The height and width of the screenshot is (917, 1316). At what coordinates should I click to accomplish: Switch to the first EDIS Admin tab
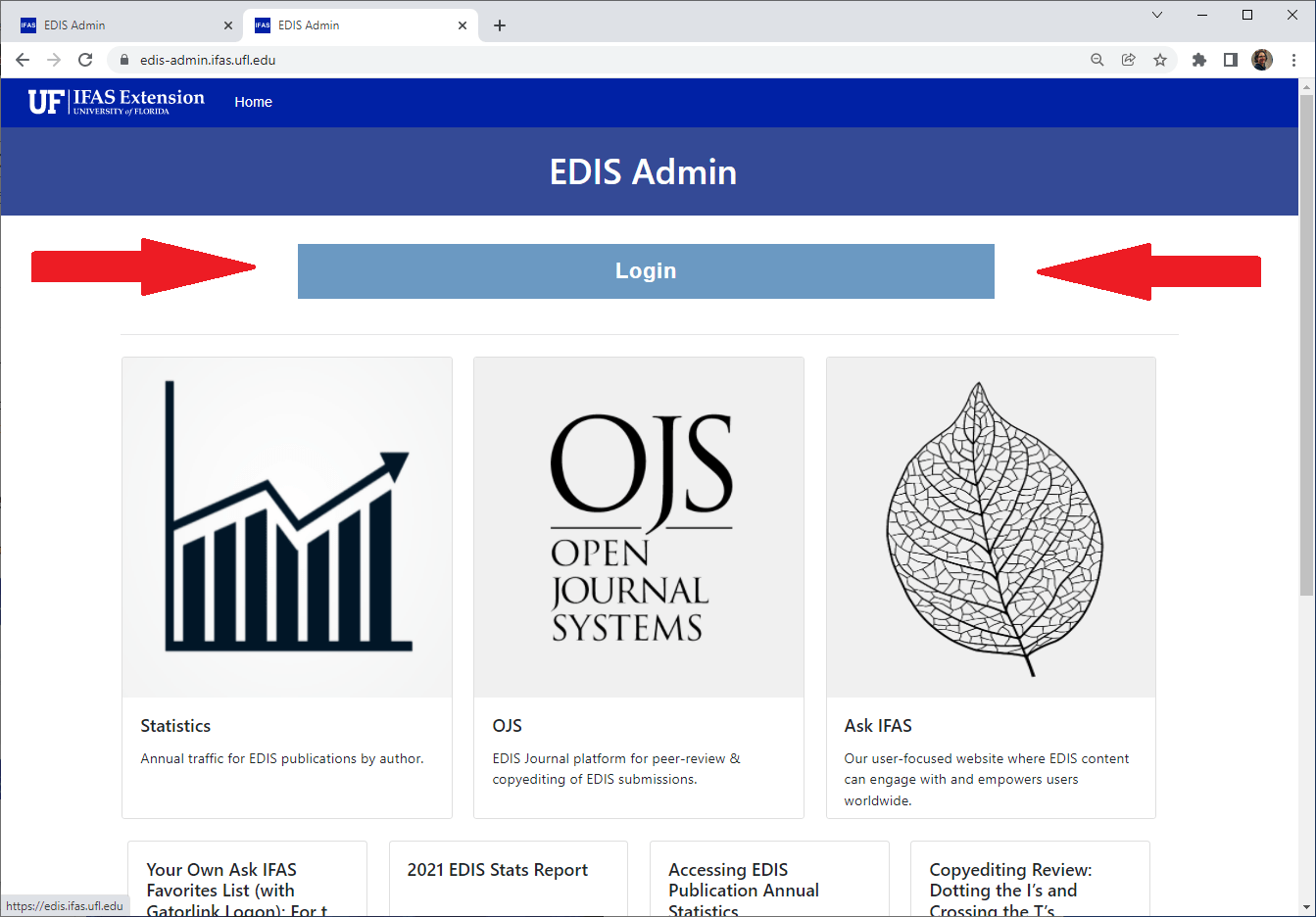click(x=118, y=25)
